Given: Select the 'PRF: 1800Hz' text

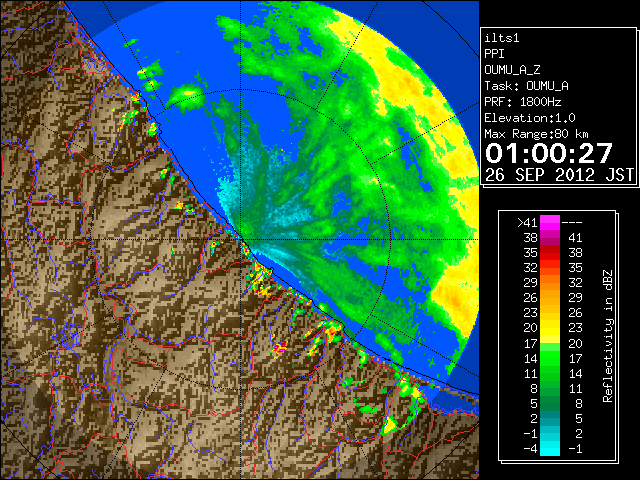Looking at the screenshot, I should pyautogui.click(x=523, y=102).
